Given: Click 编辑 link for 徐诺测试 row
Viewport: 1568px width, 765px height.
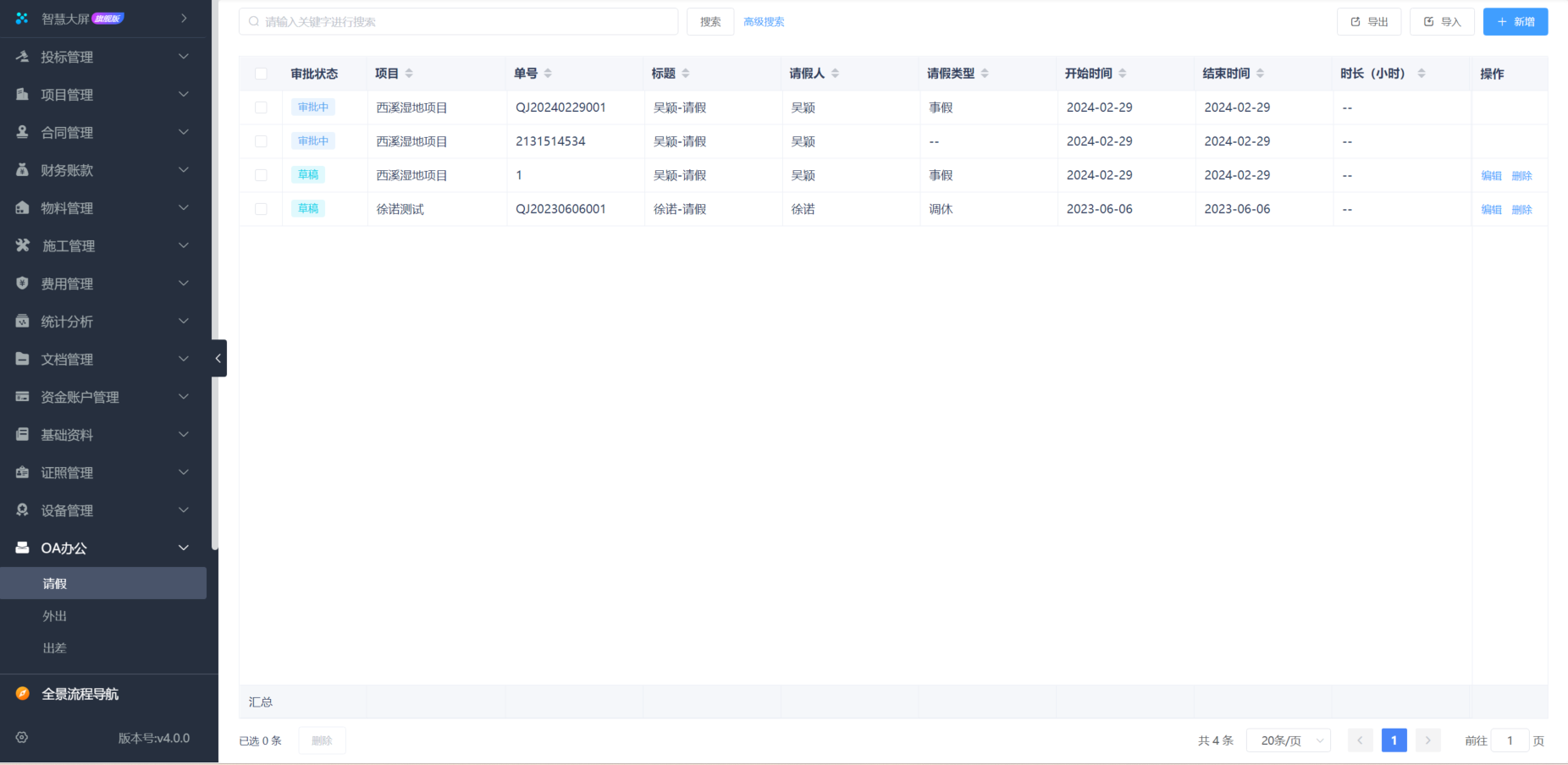Looking at the screenshot, I should point(1491,210).
